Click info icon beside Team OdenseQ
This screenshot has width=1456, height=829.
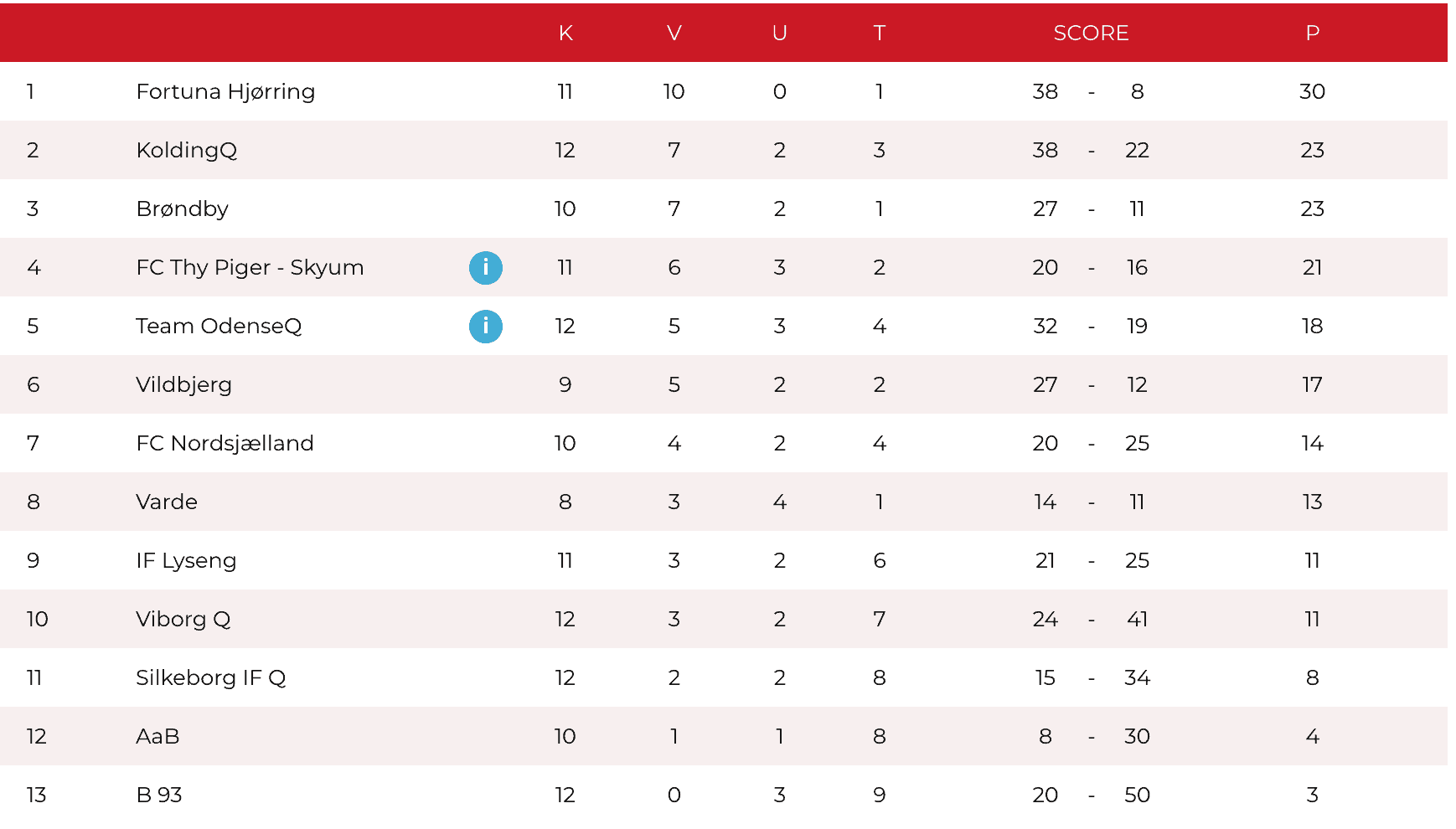click(485, 327)
